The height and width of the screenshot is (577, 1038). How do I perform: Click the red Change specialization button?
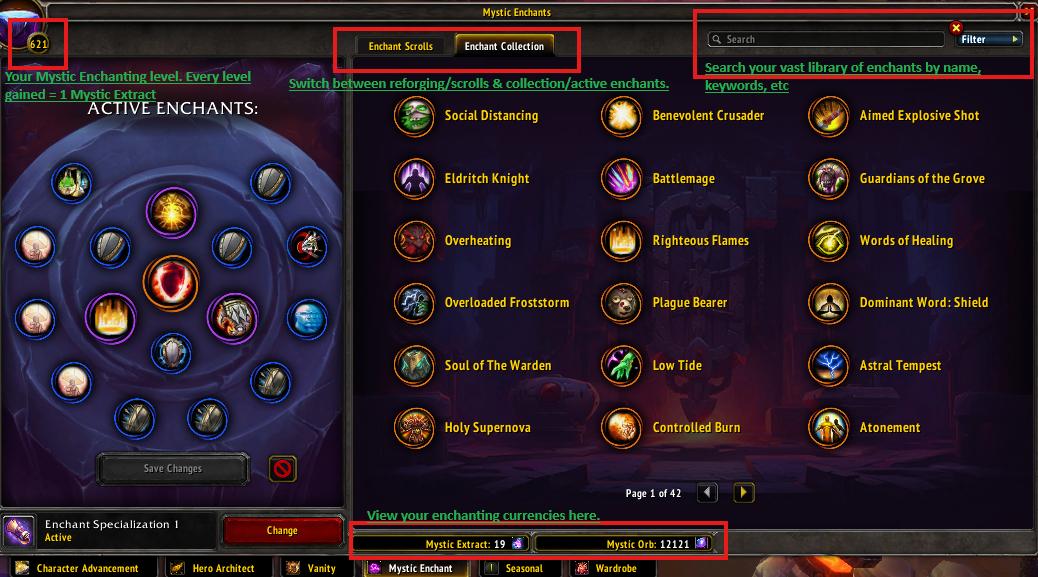283,531
